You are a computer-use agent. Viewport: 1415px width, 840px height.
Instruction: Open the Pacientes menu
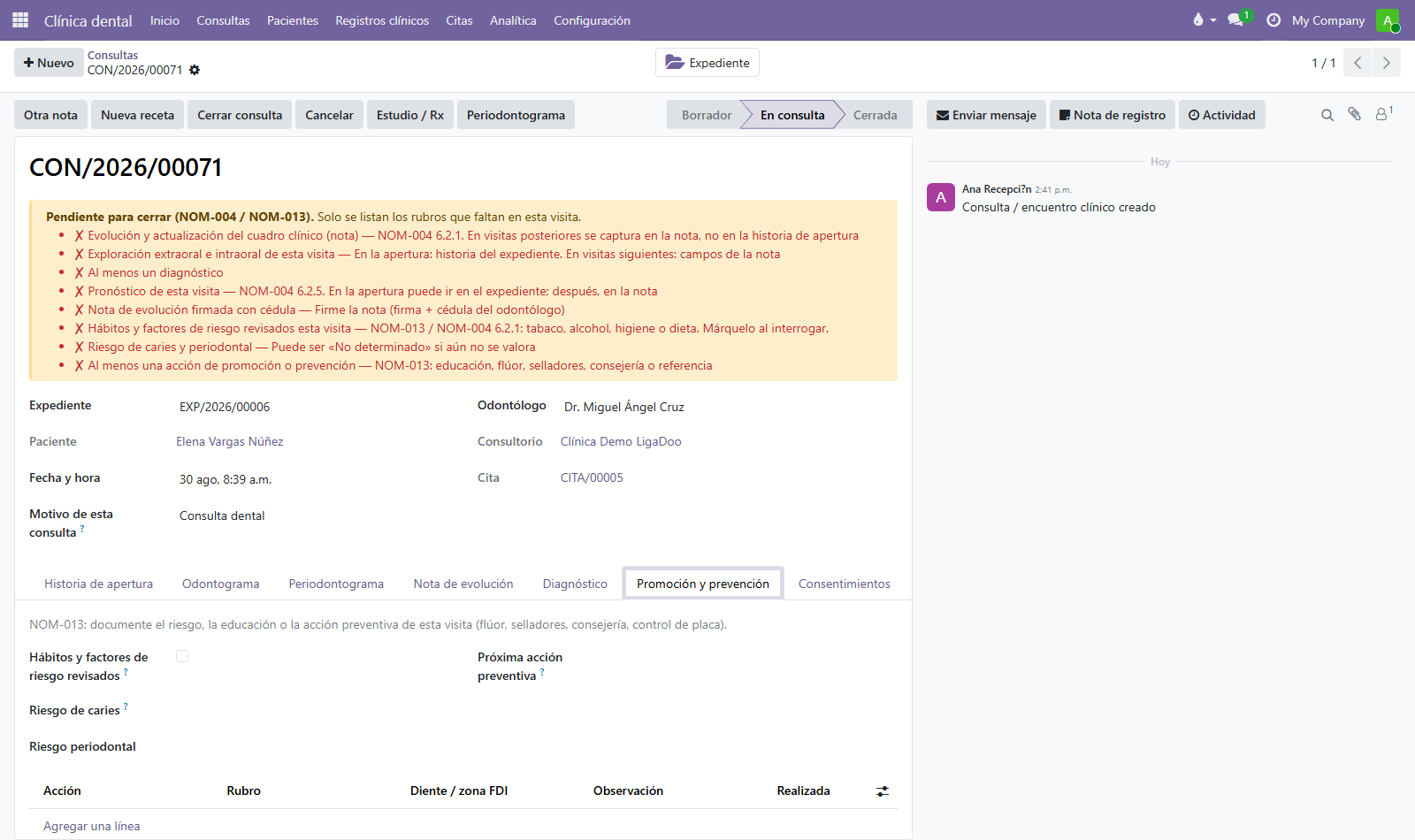tap(293, 20)
